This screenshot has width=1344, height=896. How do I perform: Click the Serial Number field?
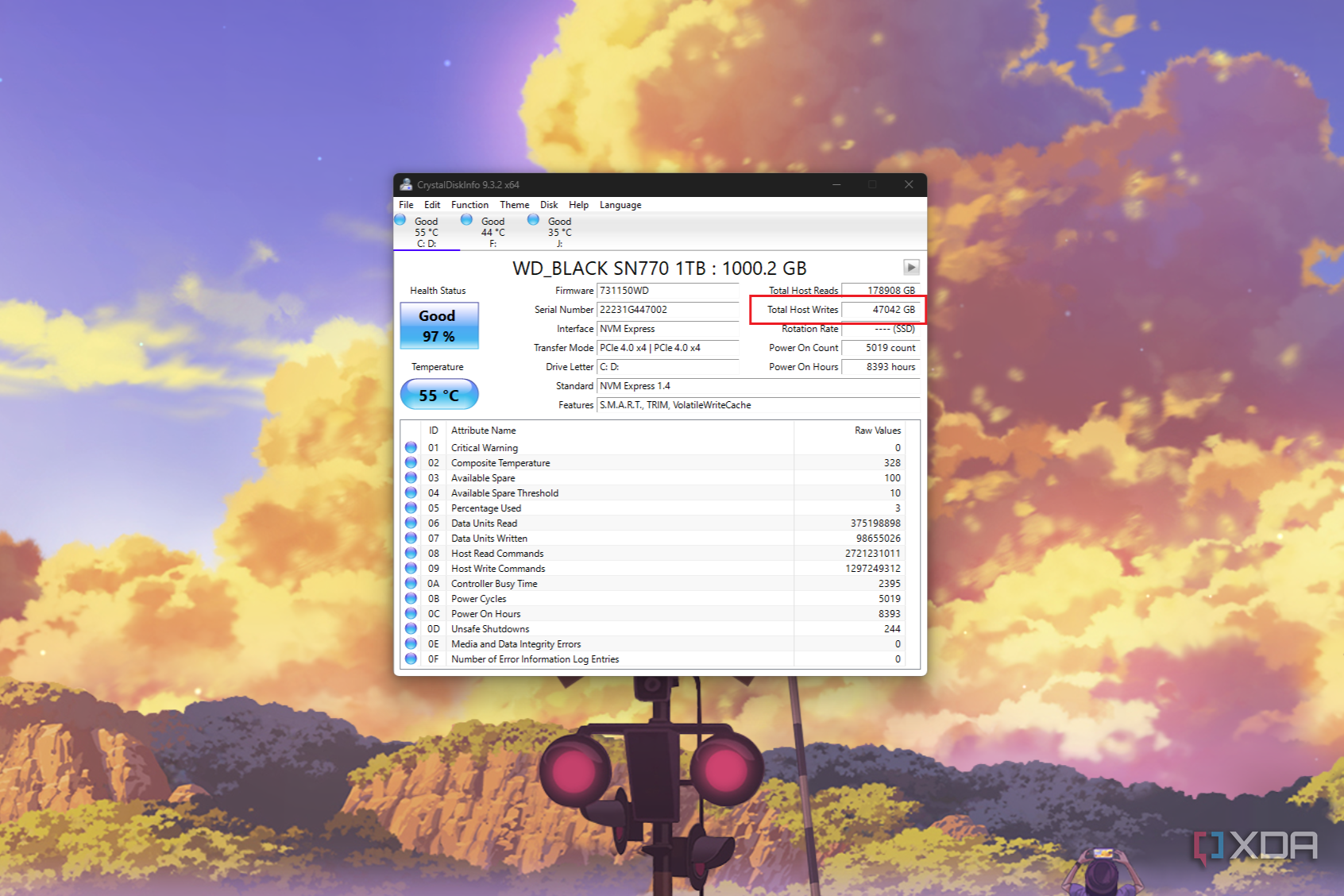tap(668, 310)
